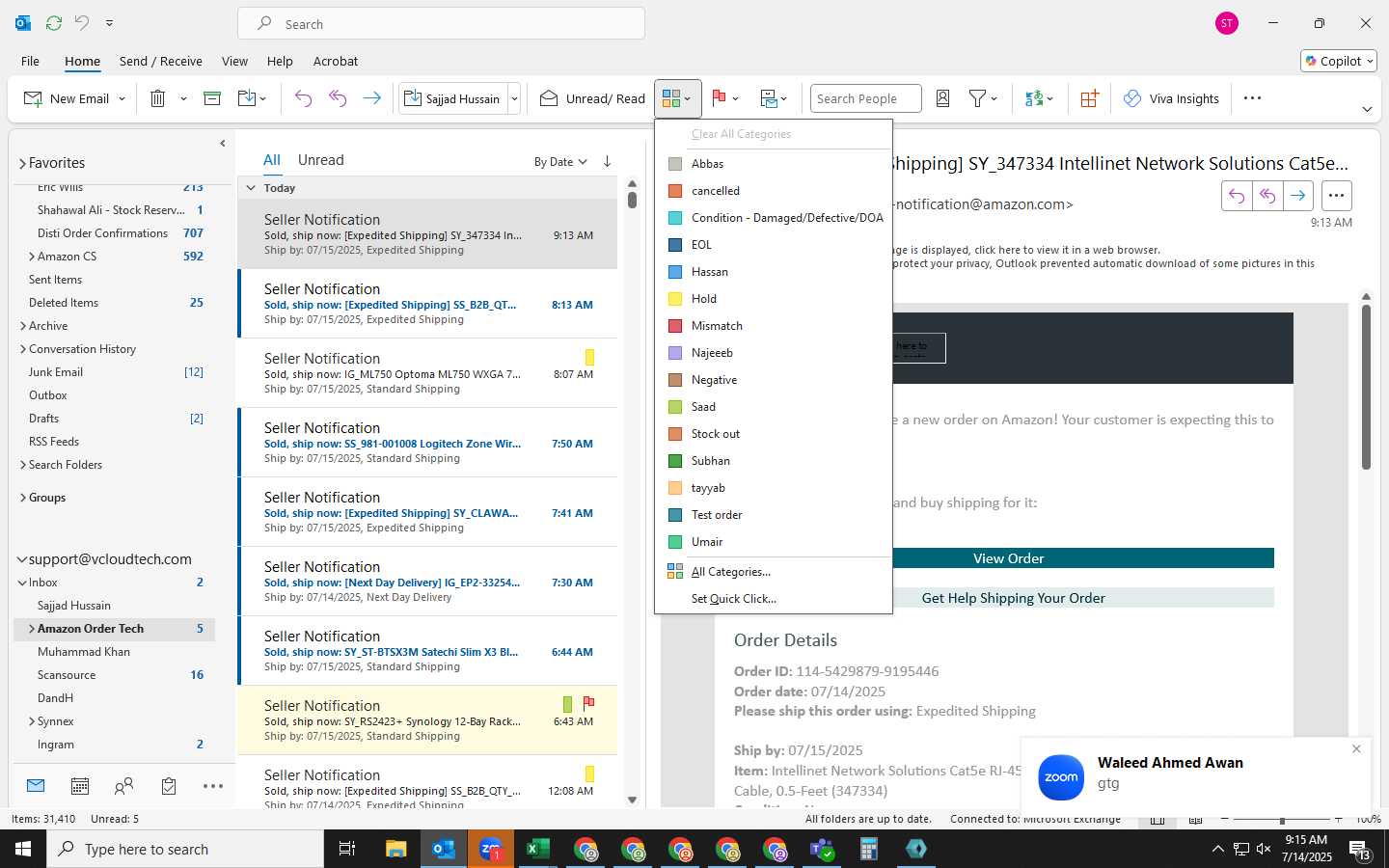Click the Archive box icon in ribbon
The image size is (1389, 868).
[x=212, y=98]
